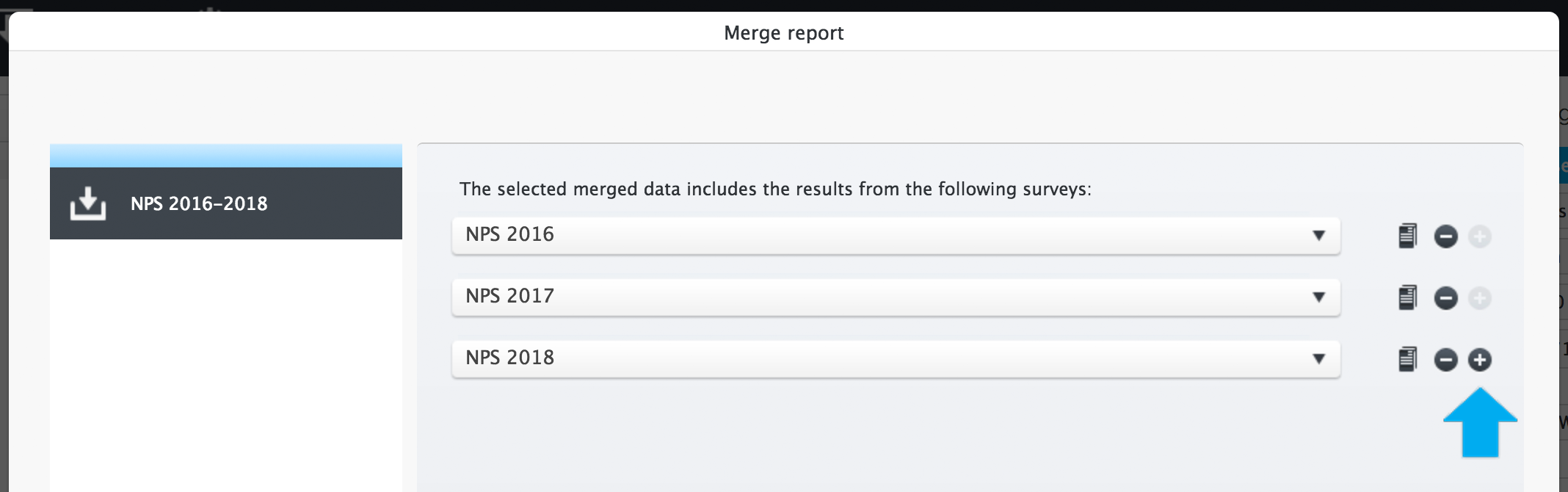Click the document icon beside NPS 2016

pyautogui.click(x=1407, y=236)
